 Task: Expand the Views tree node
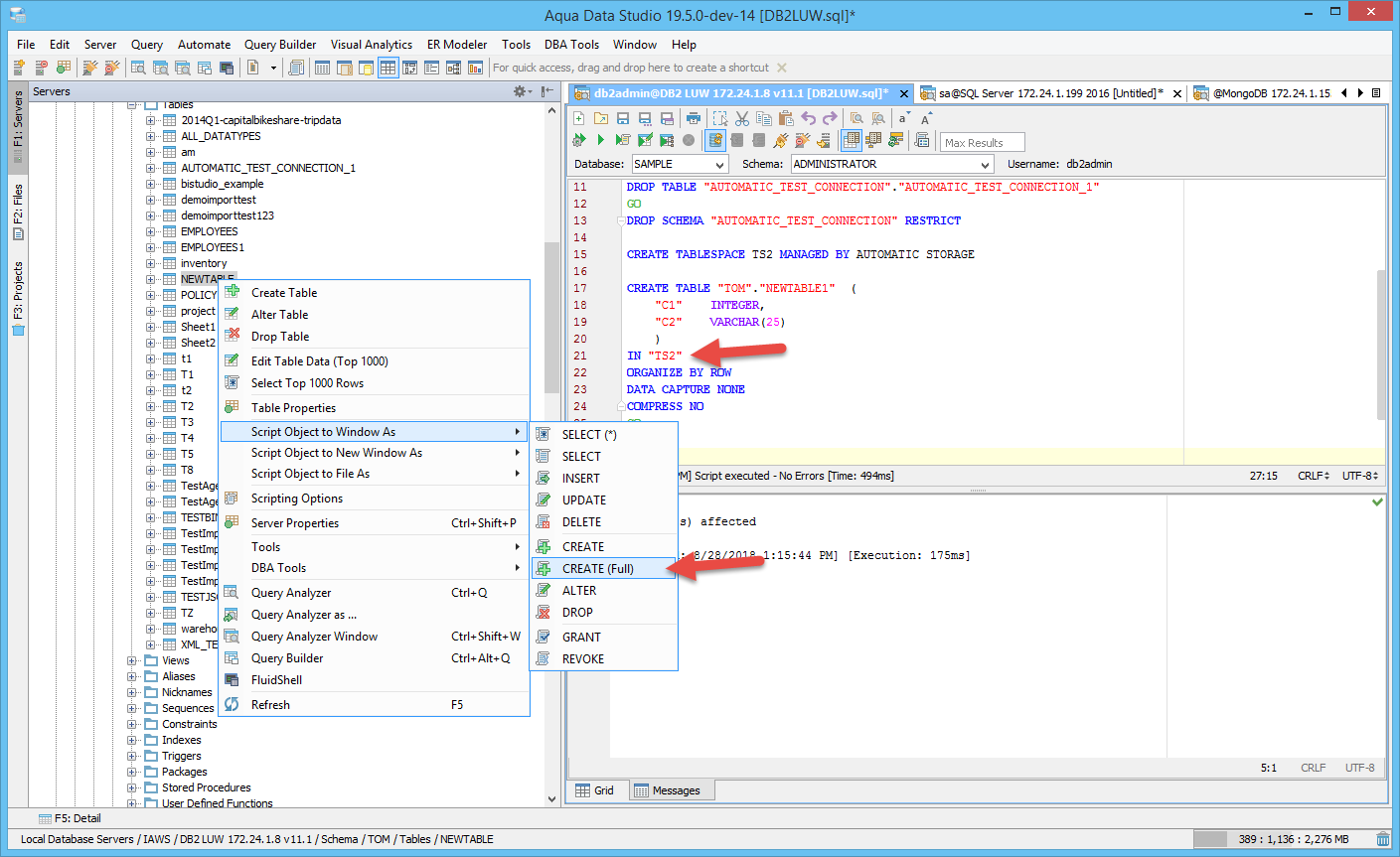click(132, 660)
